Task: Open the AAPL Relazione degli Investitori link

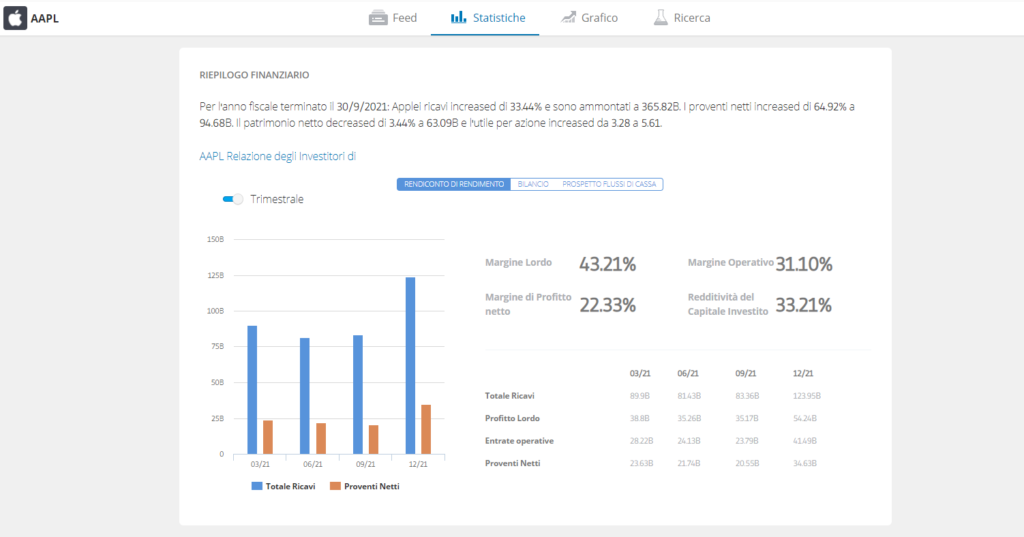Action: (278, 156)
